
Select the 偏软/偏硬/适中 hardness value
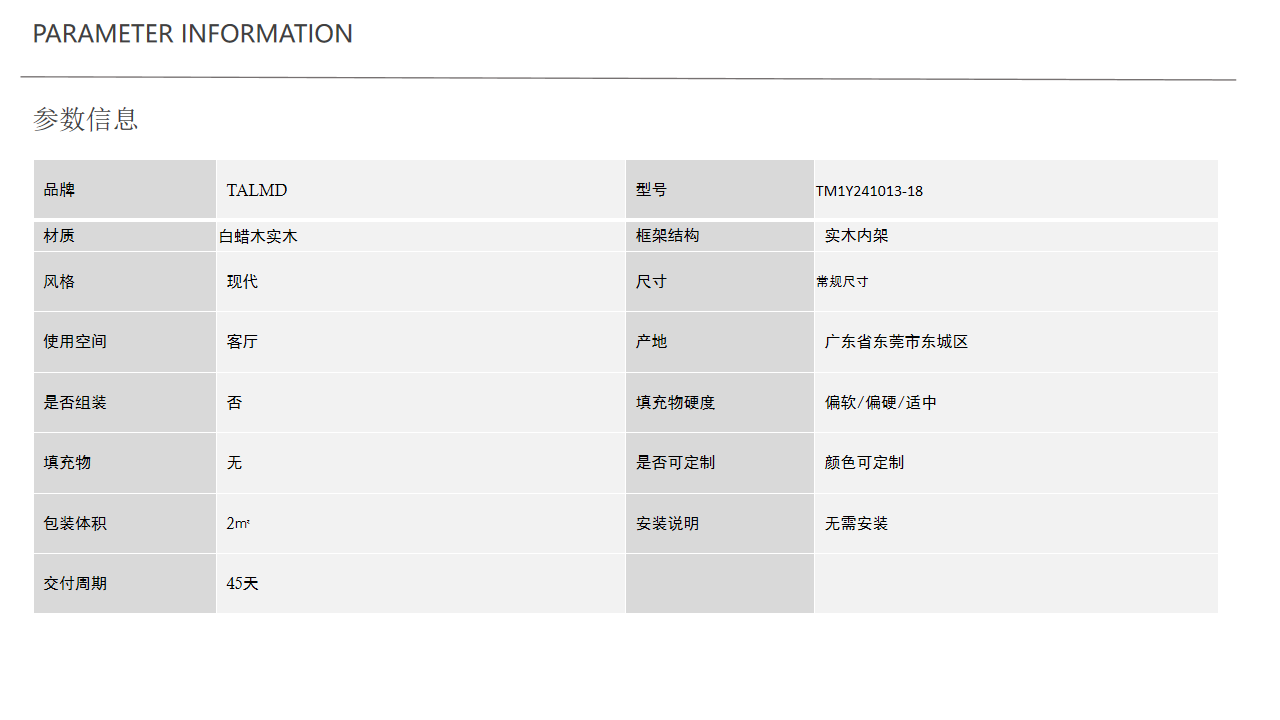click(880, 403)
